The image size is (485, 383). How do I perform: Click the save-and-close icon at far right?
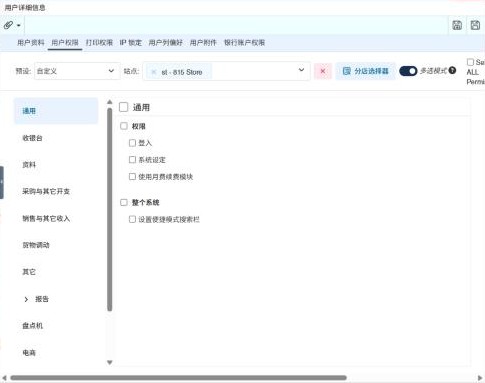[475, 25]
